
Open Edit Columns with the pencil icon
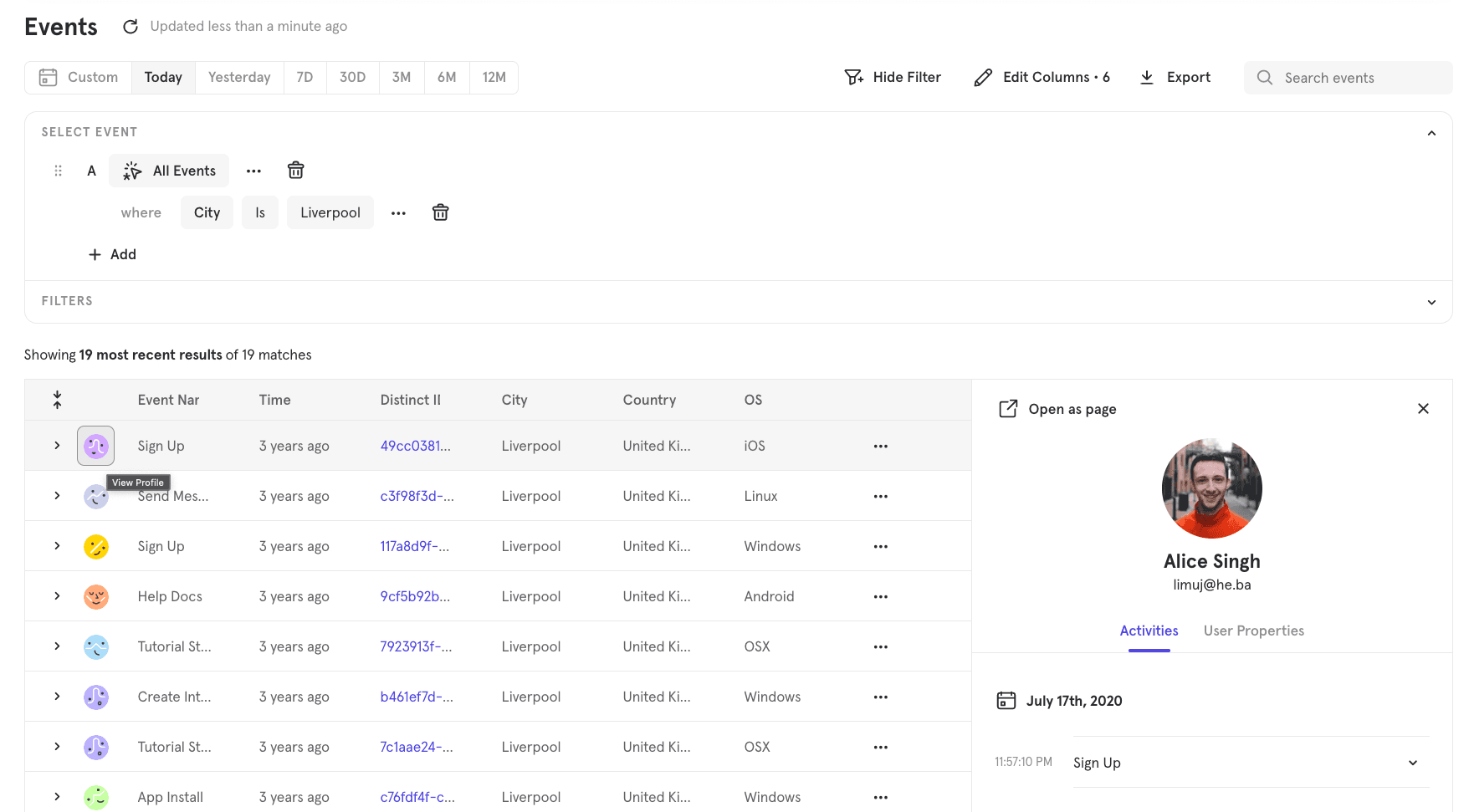point(982,76)
